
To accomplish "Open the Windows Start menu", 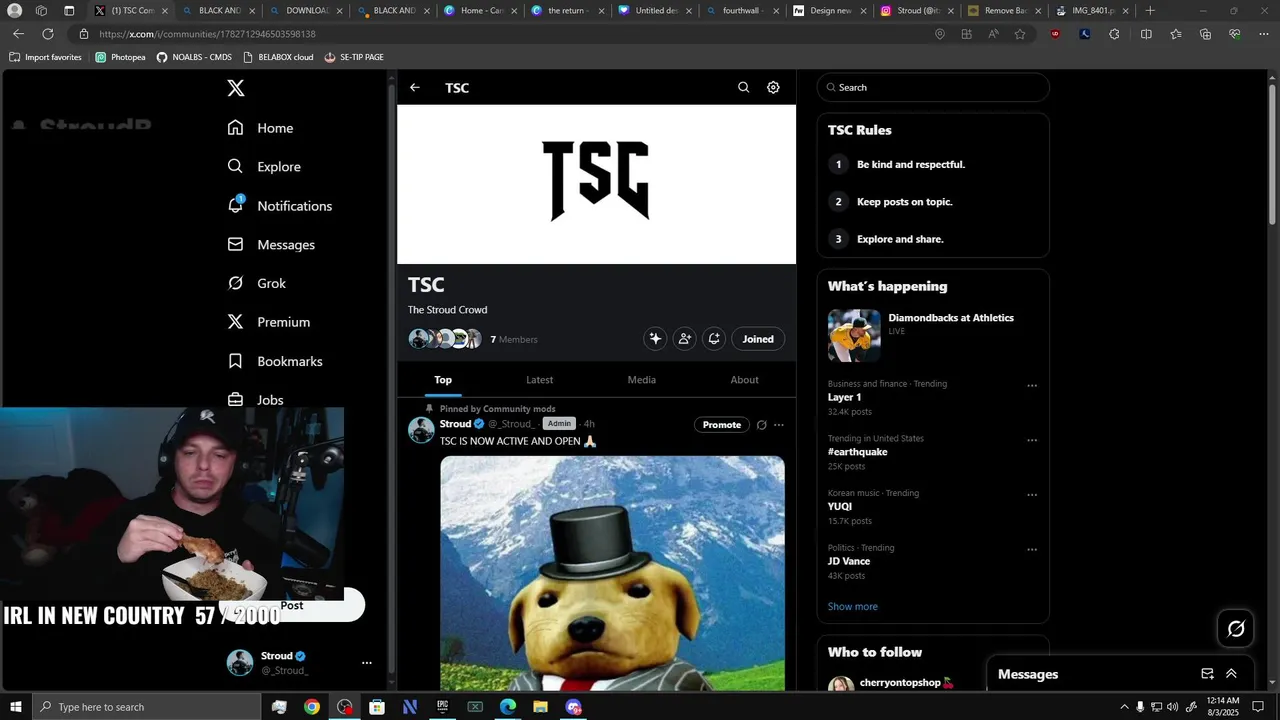I will pyautogui.click(x=15, y=707).
